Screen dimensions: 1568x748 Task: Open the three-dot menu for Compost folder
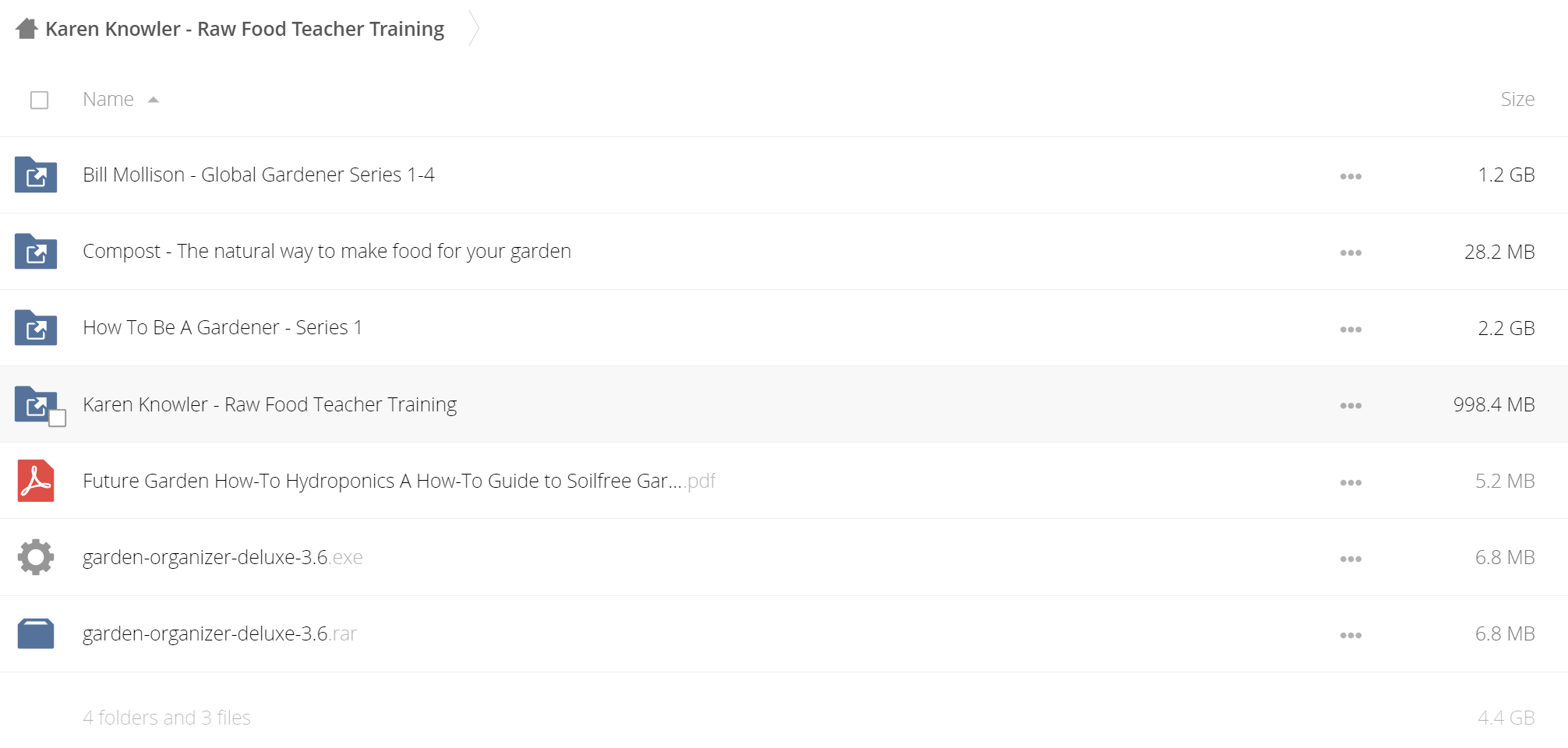point(1351,252)
